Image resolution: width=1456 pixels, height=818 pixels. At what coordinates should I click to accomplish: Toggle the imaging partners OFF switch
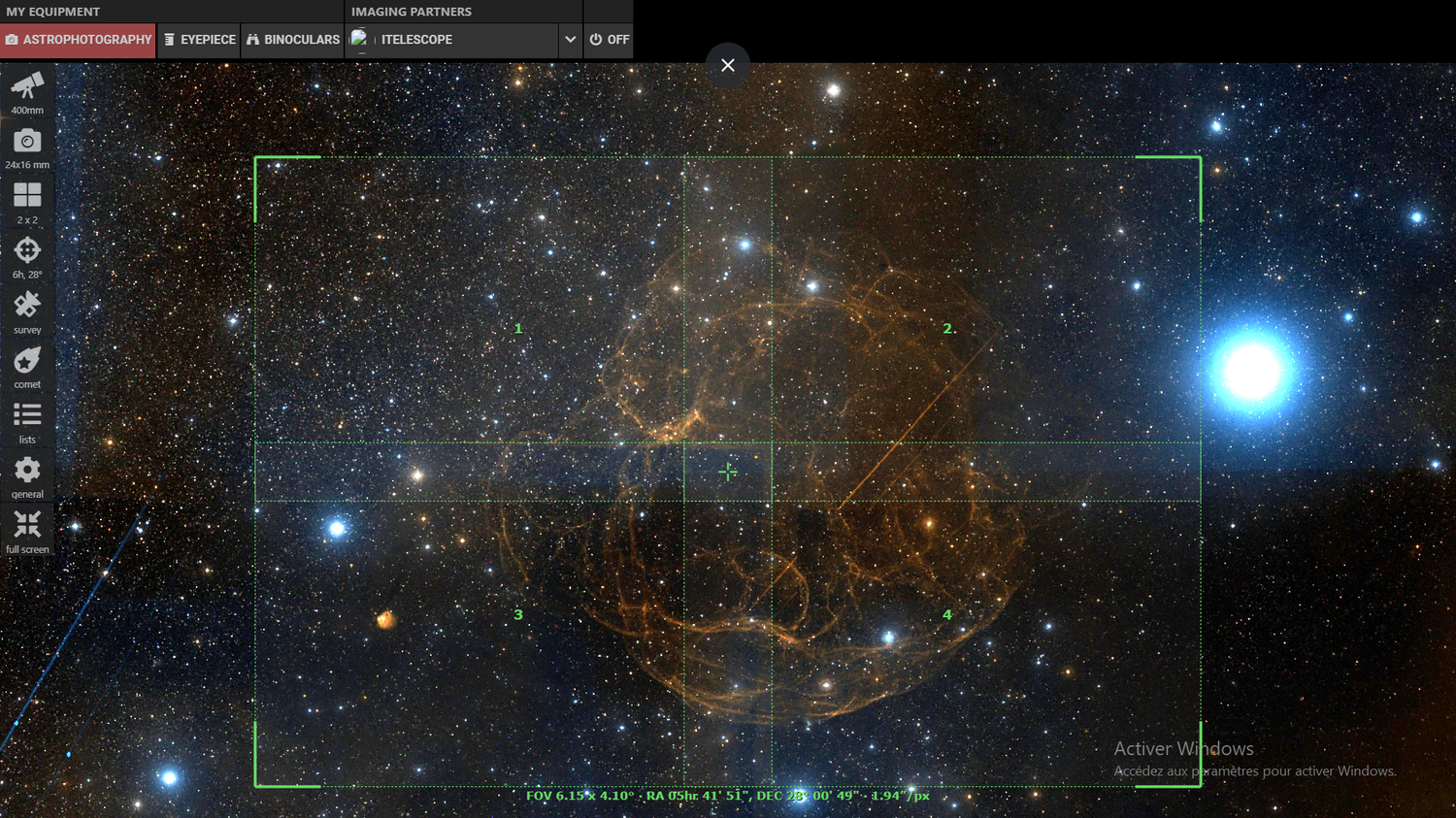[x=609, y=40]
